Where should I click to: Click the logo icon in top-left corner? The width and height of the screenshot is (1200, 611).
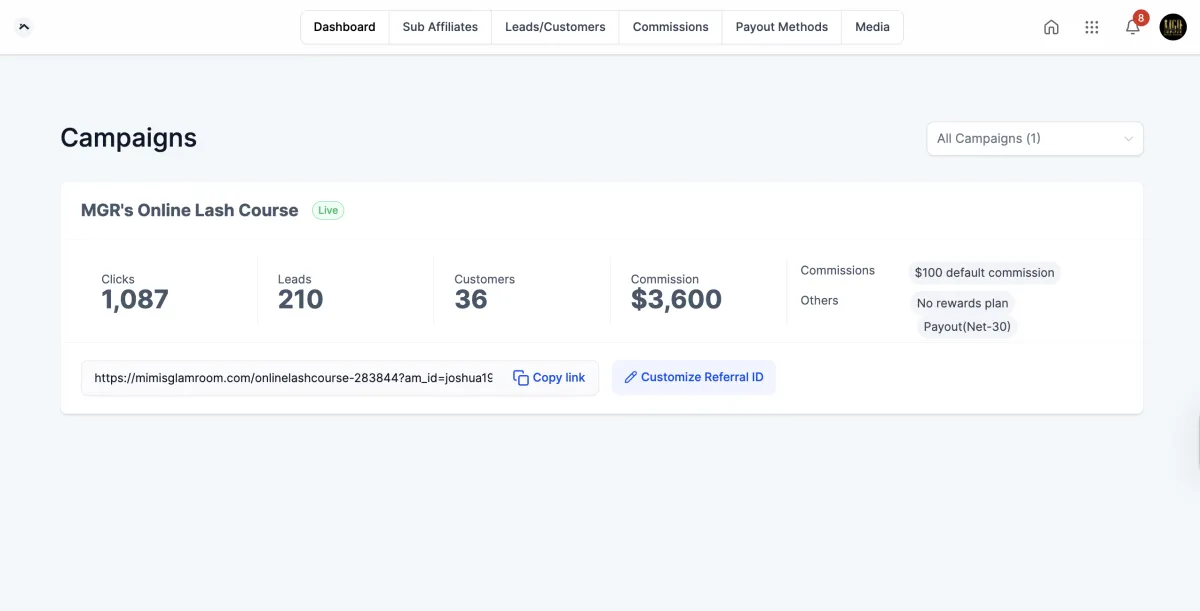tap(25, 27)
